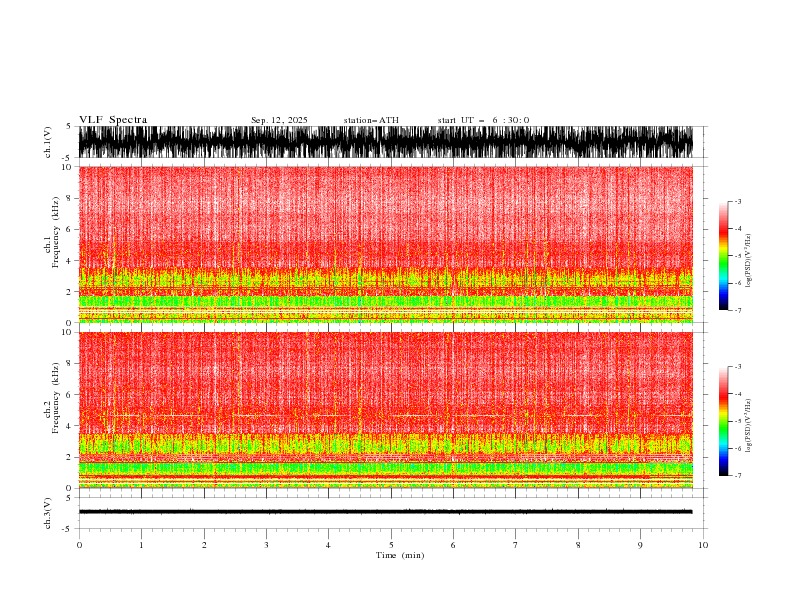The height and width of the screenshot is (612, 792).
Task: Click the '8' kHz tick on ch.1 axis
Action: point(69,198)
